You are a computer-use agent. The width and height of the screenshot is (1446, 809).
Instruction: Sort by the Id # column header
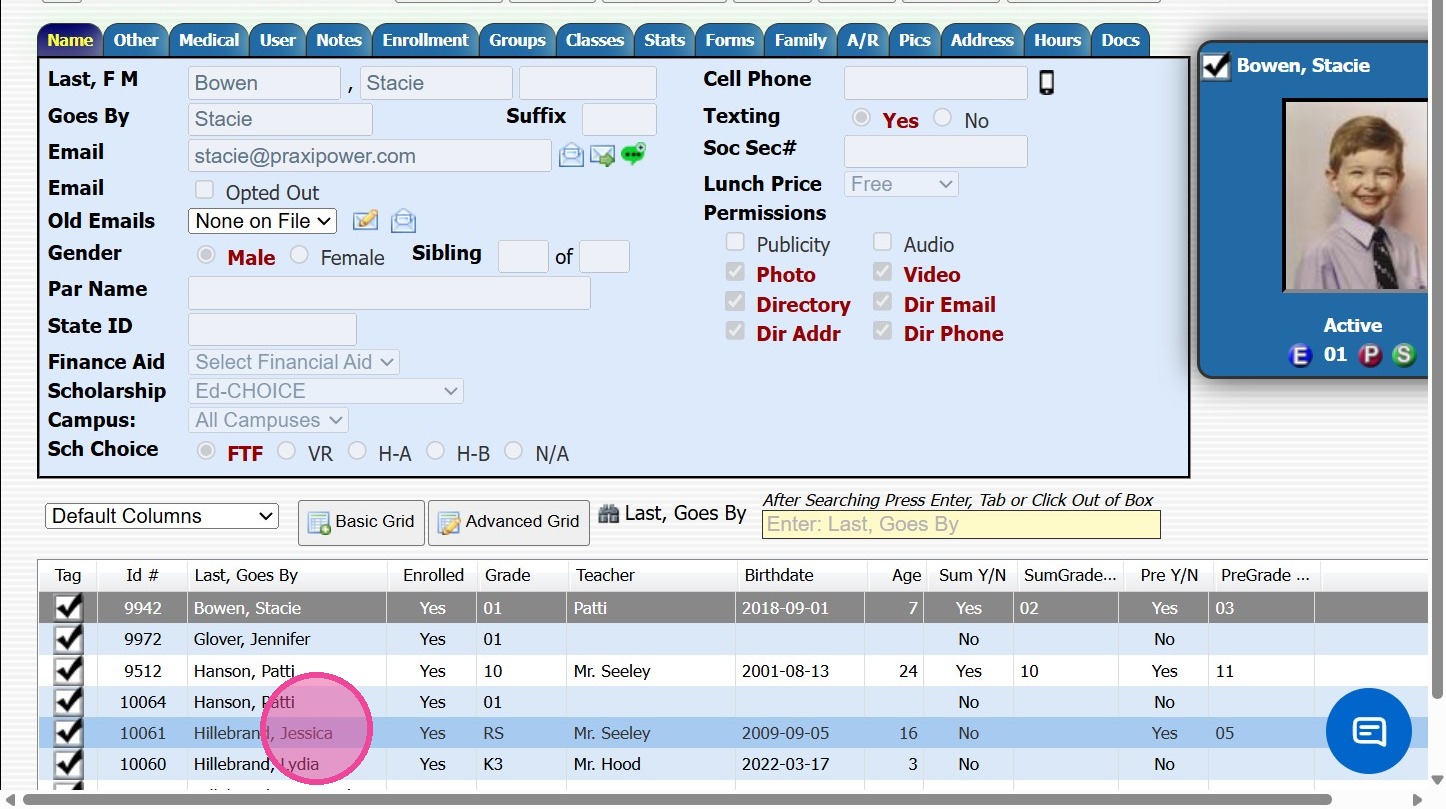[142, 575]
